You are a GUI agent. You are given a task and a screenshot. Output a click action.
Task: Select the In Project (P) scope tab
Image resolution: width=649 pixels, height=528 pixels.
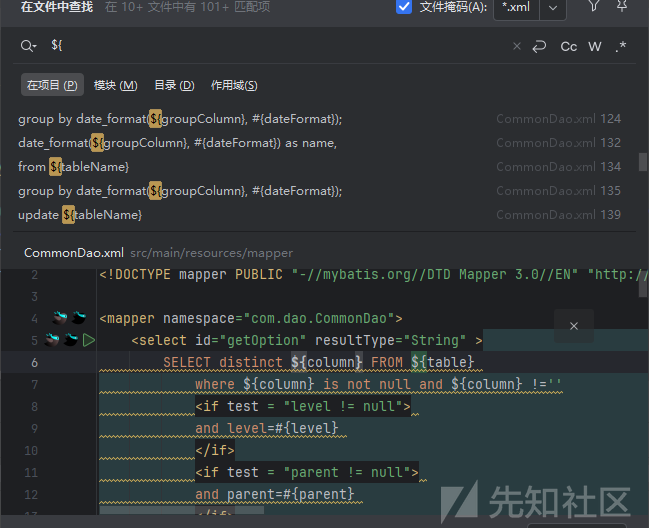52,85
